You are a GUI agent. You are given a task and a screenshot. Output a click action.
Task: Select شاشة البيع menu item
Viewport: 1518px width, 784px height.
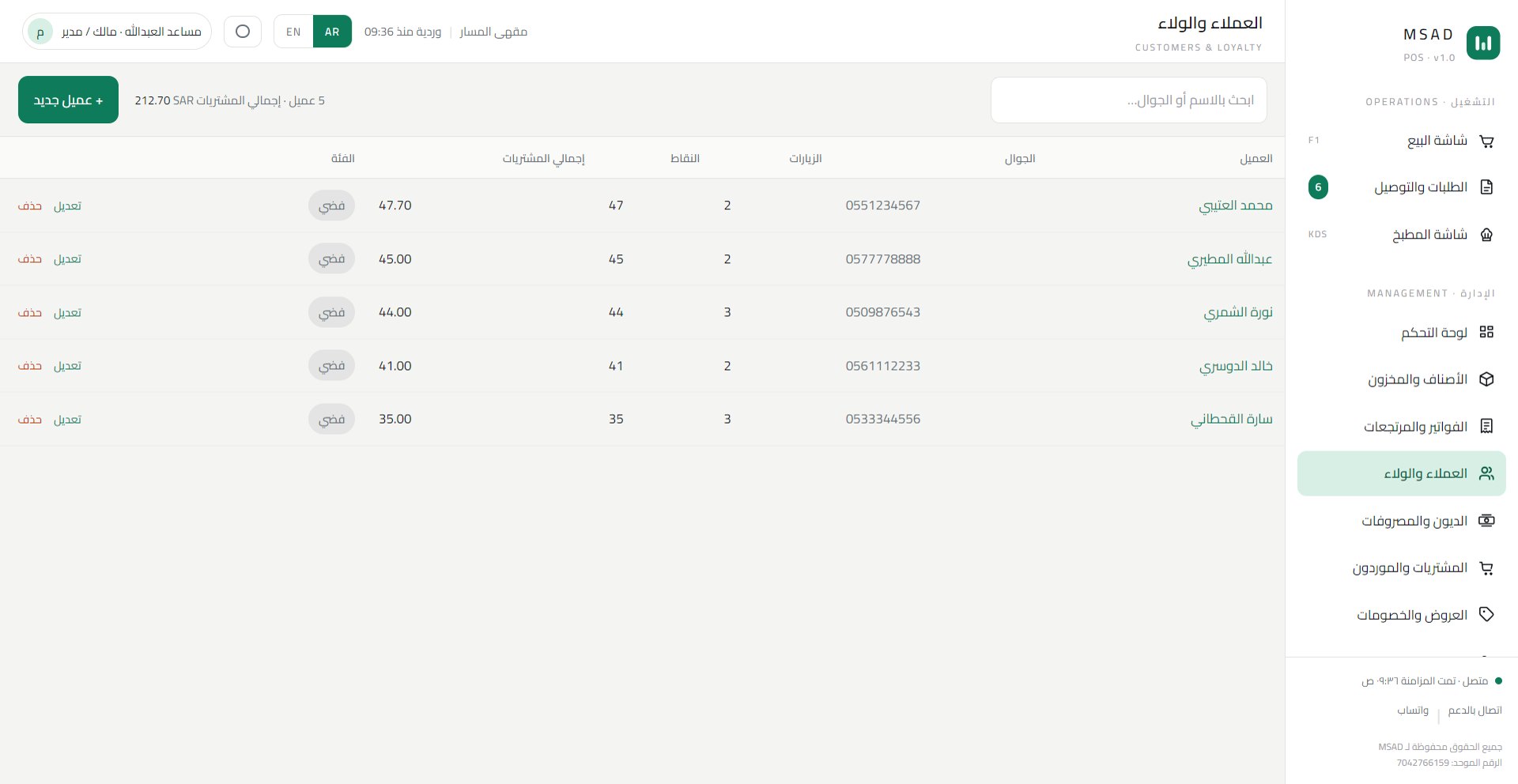click(x=1401, y=141)
